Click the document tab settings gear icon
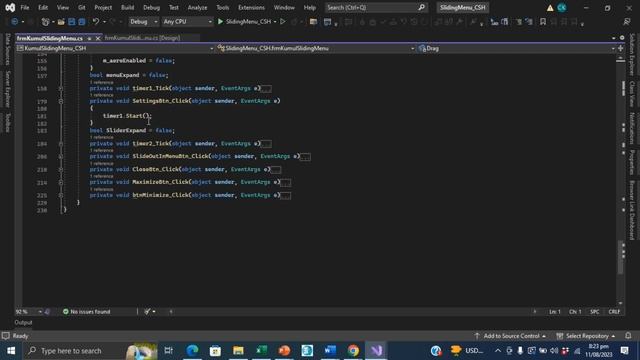Image resolution: width=640 pixels, height=360 pixels. pos(622,38)
